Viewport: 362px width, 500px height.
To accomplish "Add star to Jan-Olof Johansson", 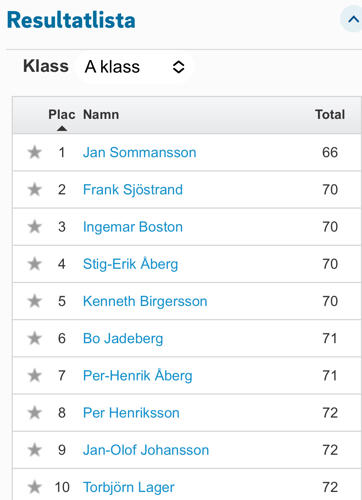I will coord(35,450).
